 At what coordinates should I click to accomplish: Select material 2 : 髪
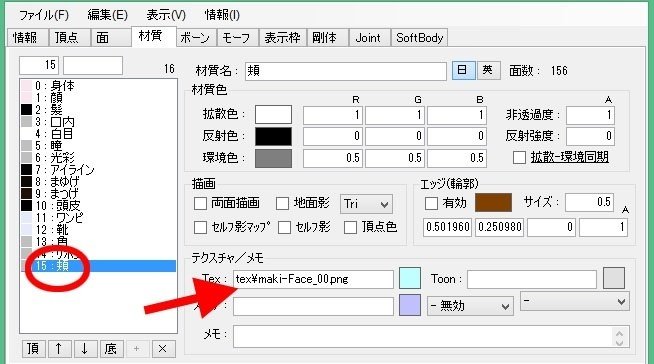pos(98,110)
